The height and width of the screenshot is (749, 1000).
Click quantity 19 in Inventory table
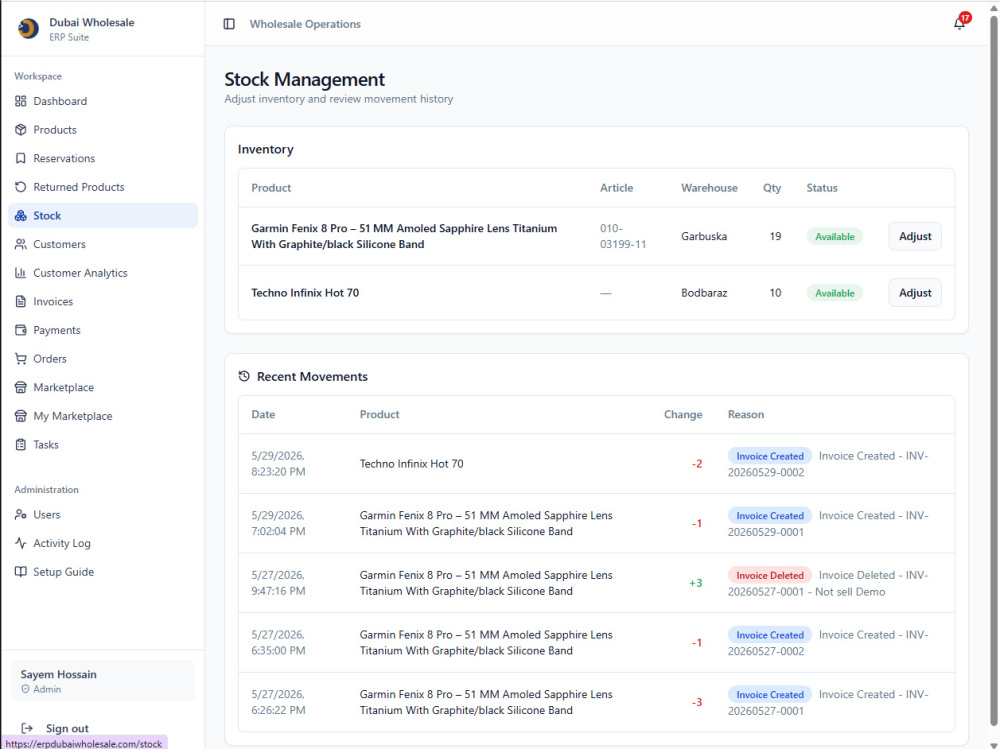click(775, 236)
